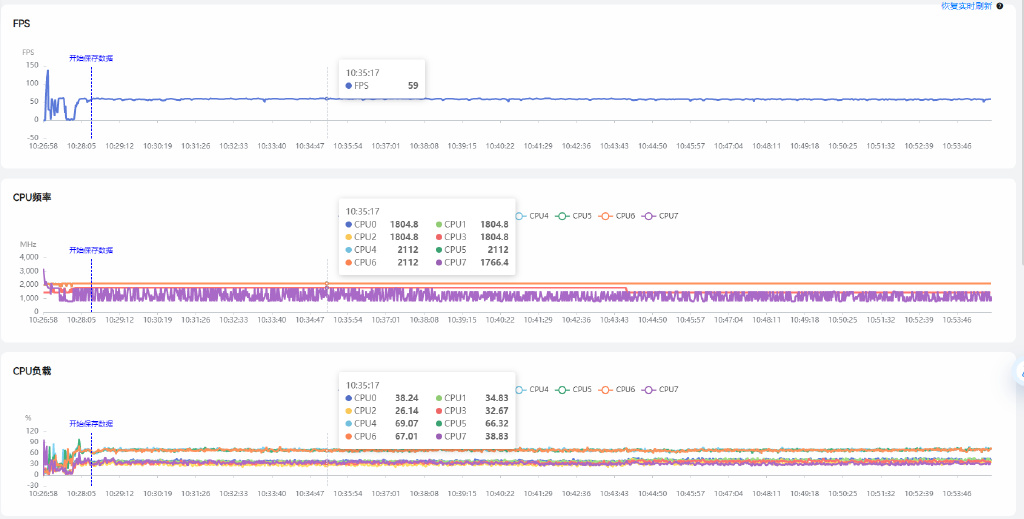Click the CPU频率 panel title

pyautogui.click(x=32, y=198)
